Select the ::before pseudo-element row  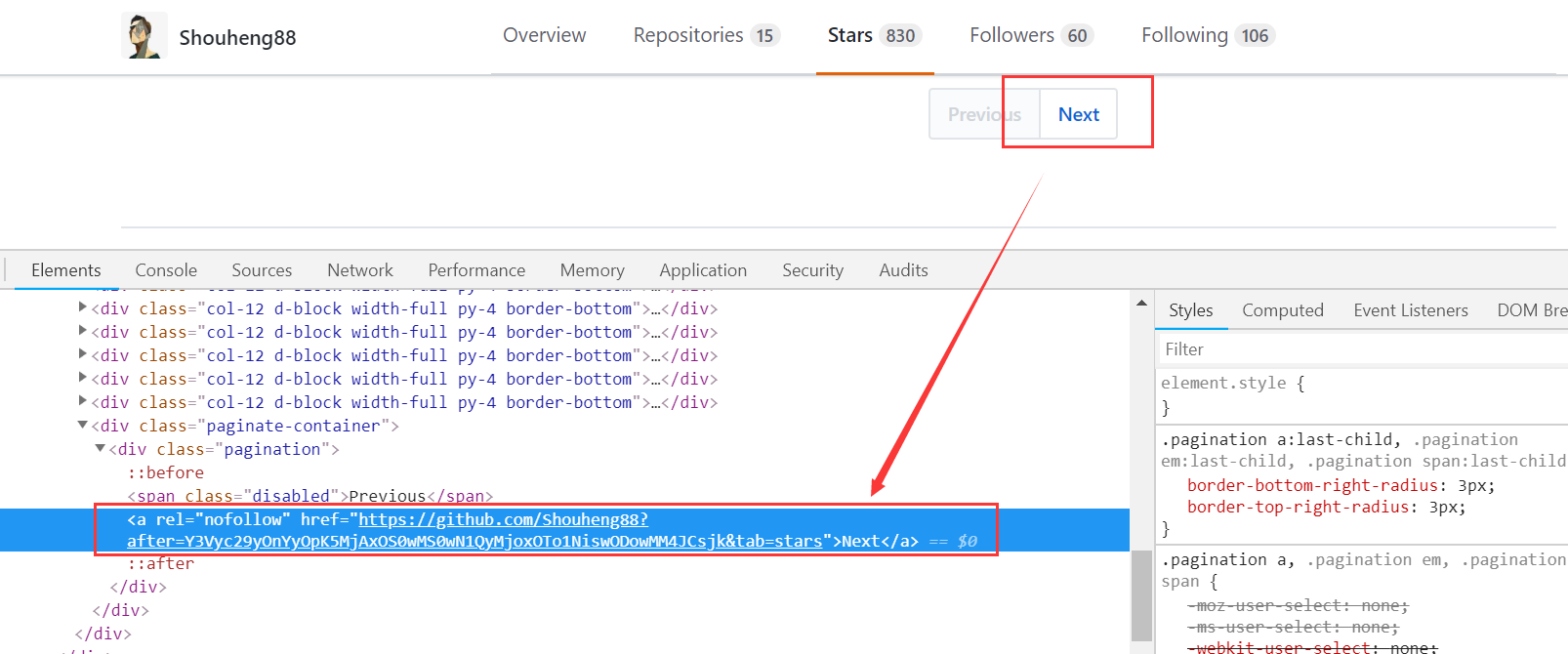coord(166,472)
